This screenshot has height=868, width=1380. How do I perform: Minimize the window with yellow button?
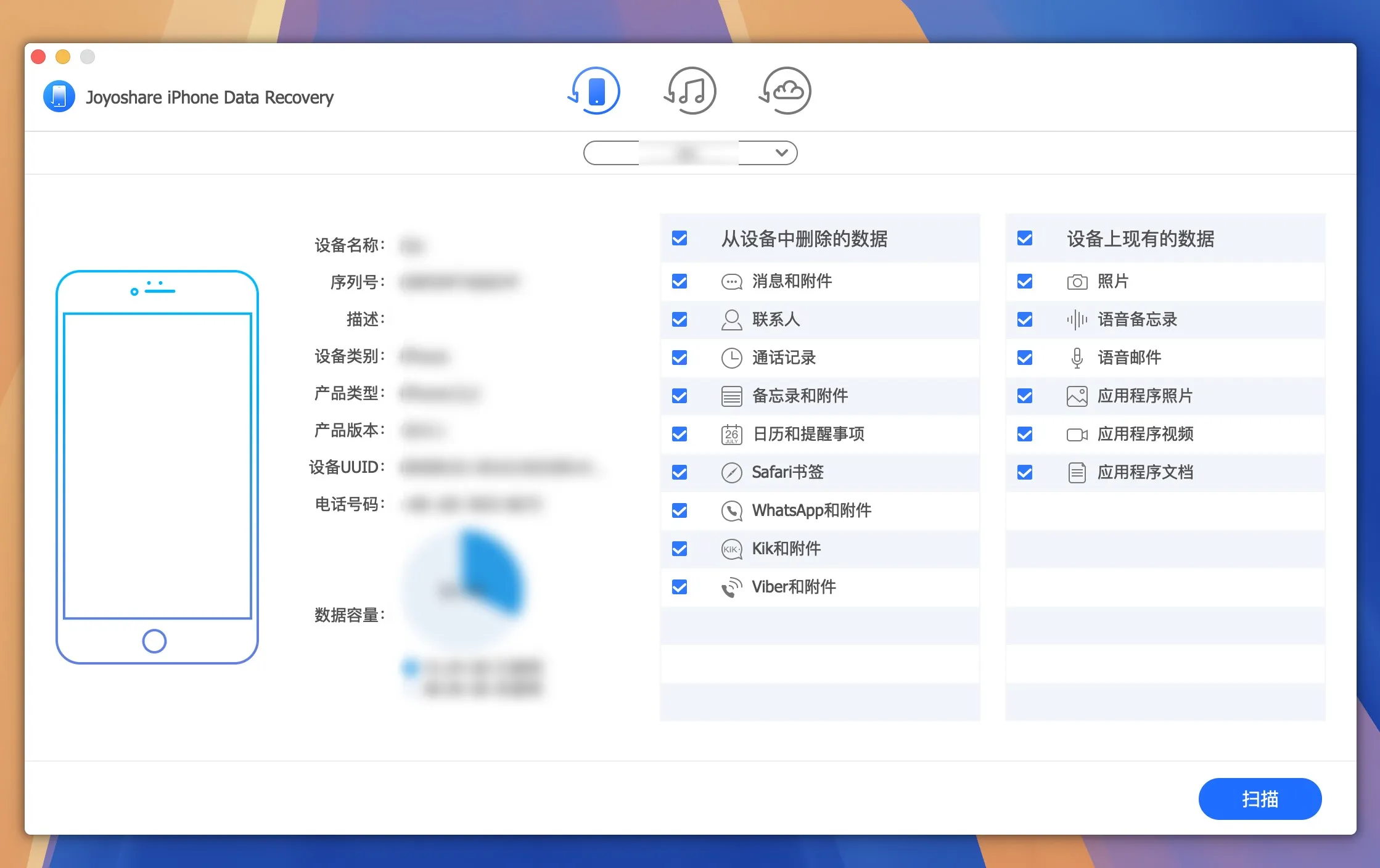pos(63,57)
